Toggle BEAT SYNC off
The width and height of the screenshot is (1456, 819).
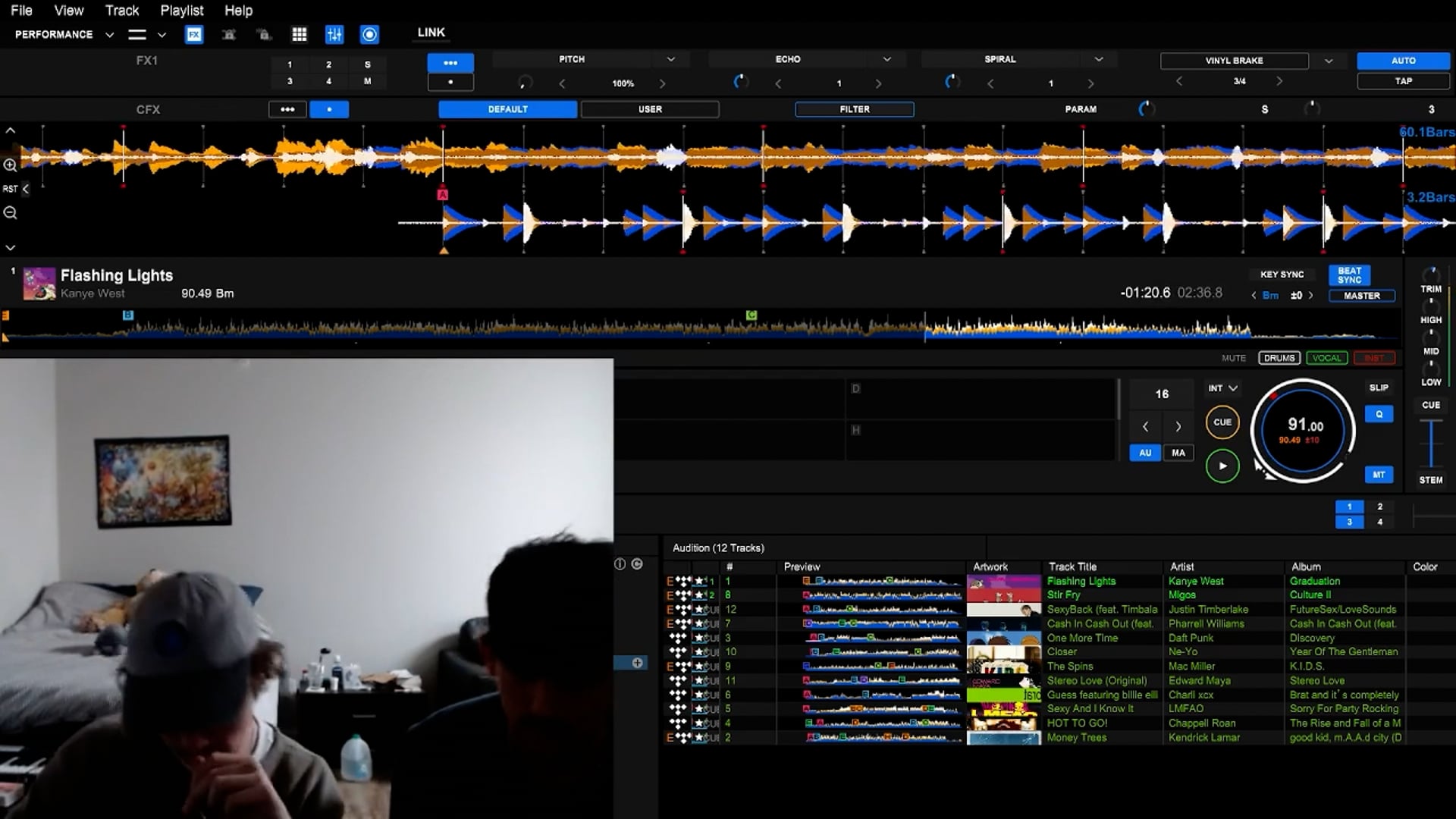click(x=1349, y=275)
